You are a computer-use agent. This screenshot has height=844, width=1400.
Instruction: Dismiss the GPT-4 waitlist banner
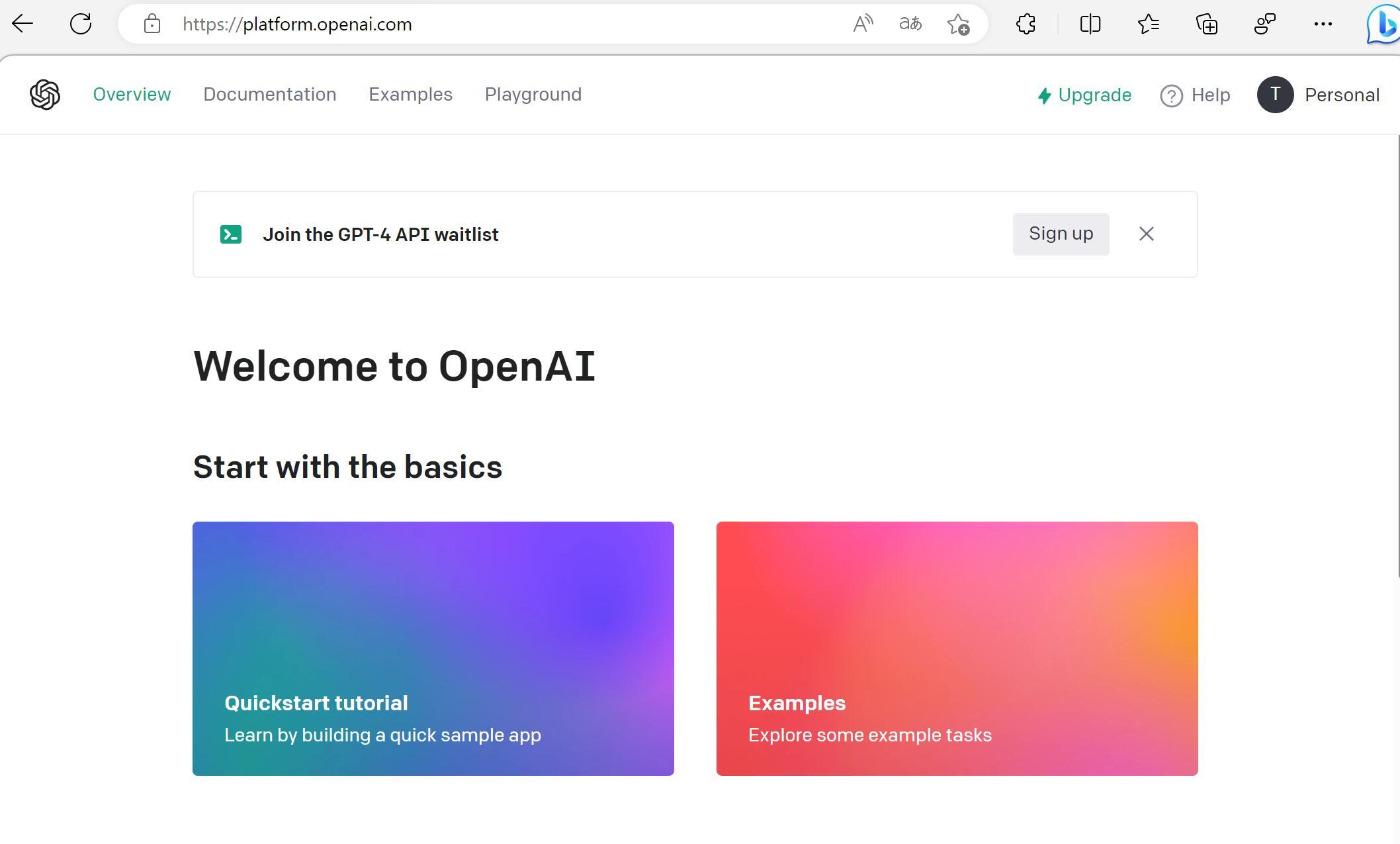pyautogui.click(x=1147, y=234)
